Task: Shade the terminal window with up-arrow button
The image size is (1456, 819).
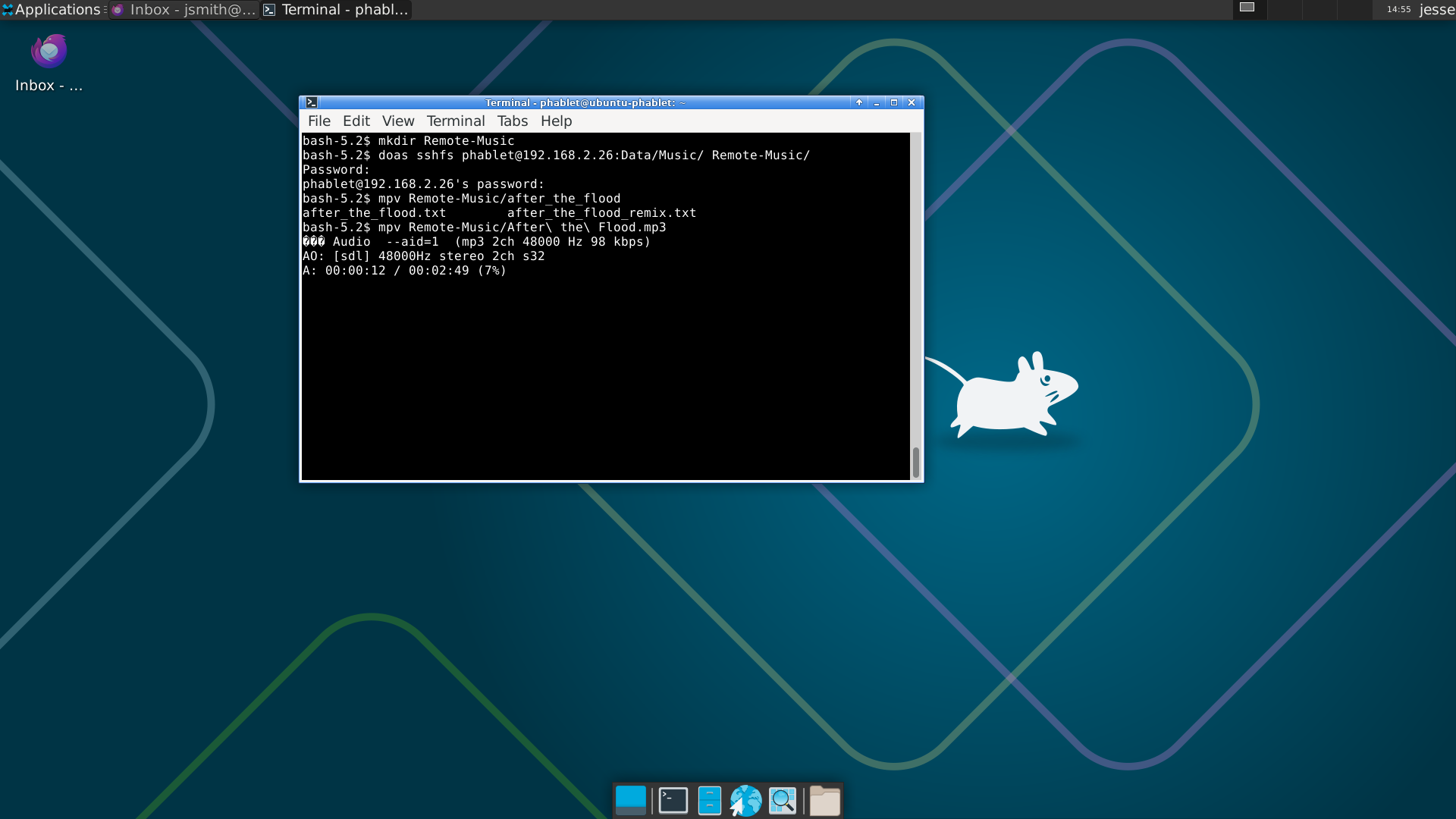Action: click(x=859, y=102)
